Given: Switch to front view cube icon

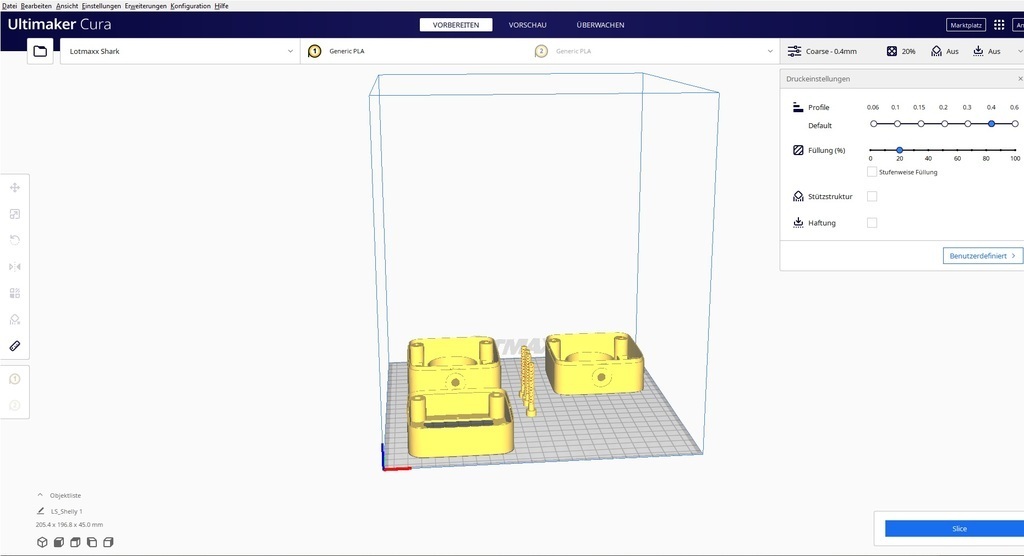Looking at the screenshot, I should (59, 542).
